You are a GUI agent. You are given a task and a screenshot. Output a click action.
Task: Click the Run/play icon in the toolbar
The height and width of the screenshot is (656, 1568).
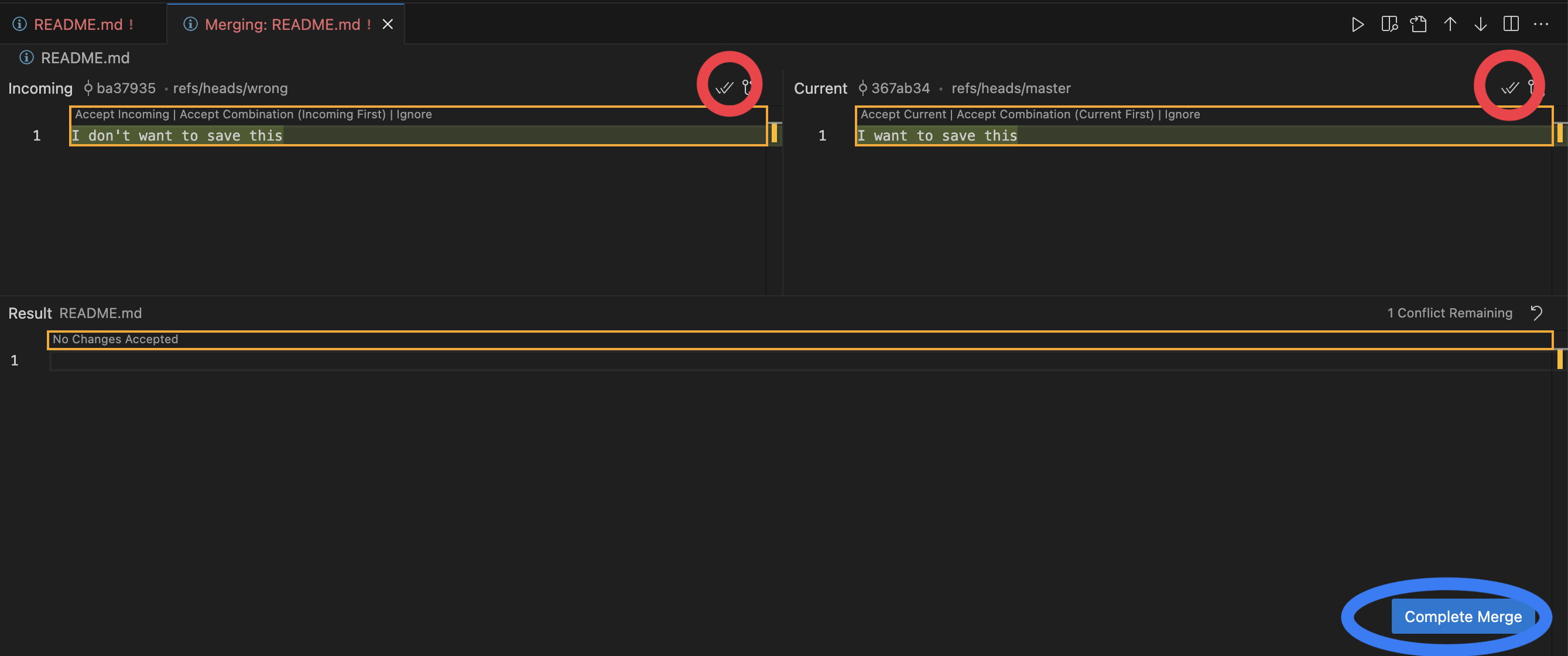1357,25
